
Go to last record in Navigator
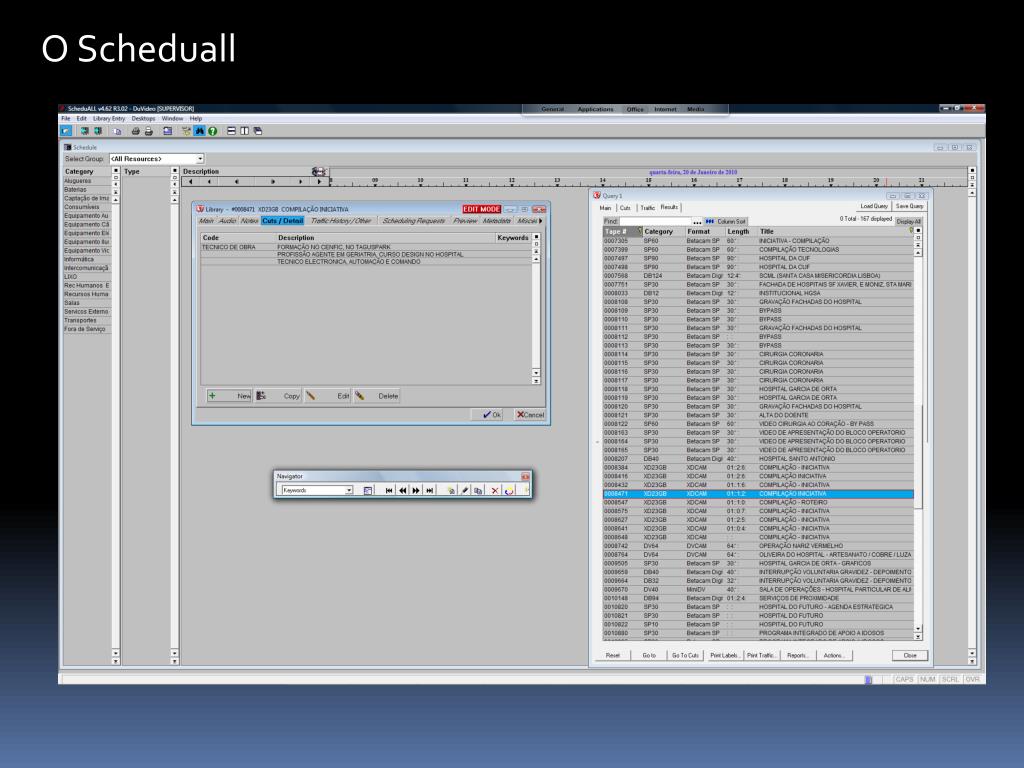pos(430,490)
